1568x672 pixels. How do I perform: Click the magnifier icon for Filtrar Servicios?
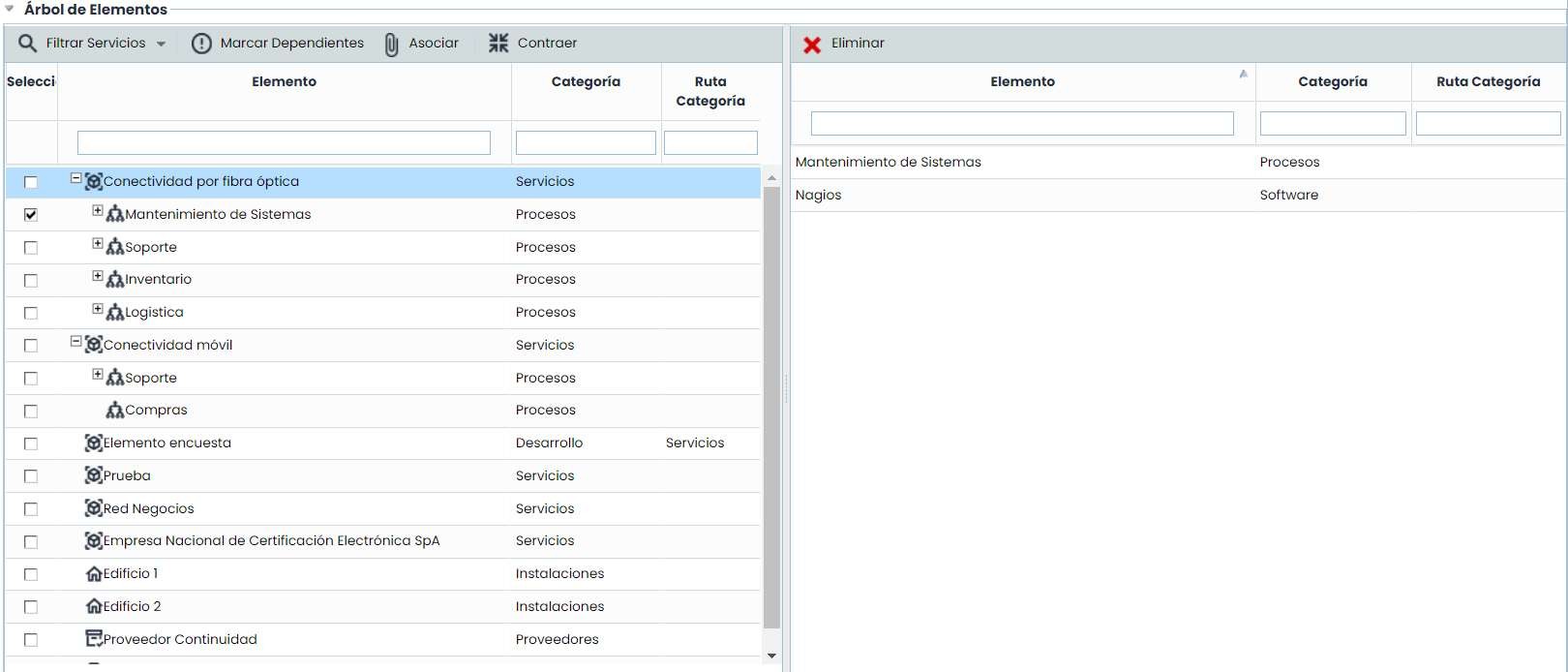tap(28, 44)
